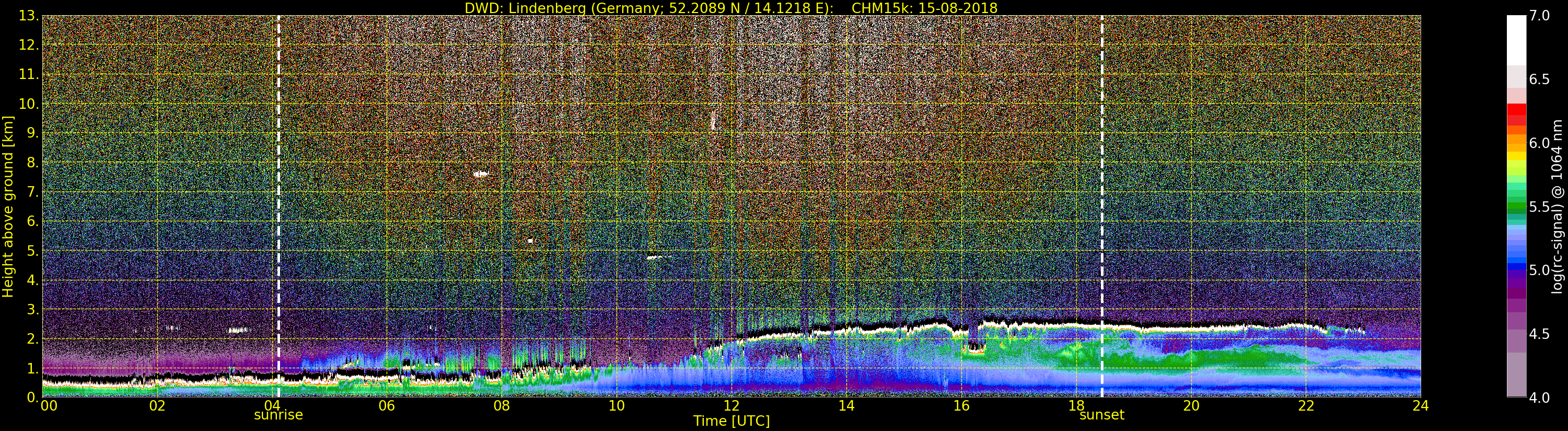The height and width of the screenshot is (431, 1568).
Task: Click the y-axis tick label '2.'
Action: [x=33, y=338]
